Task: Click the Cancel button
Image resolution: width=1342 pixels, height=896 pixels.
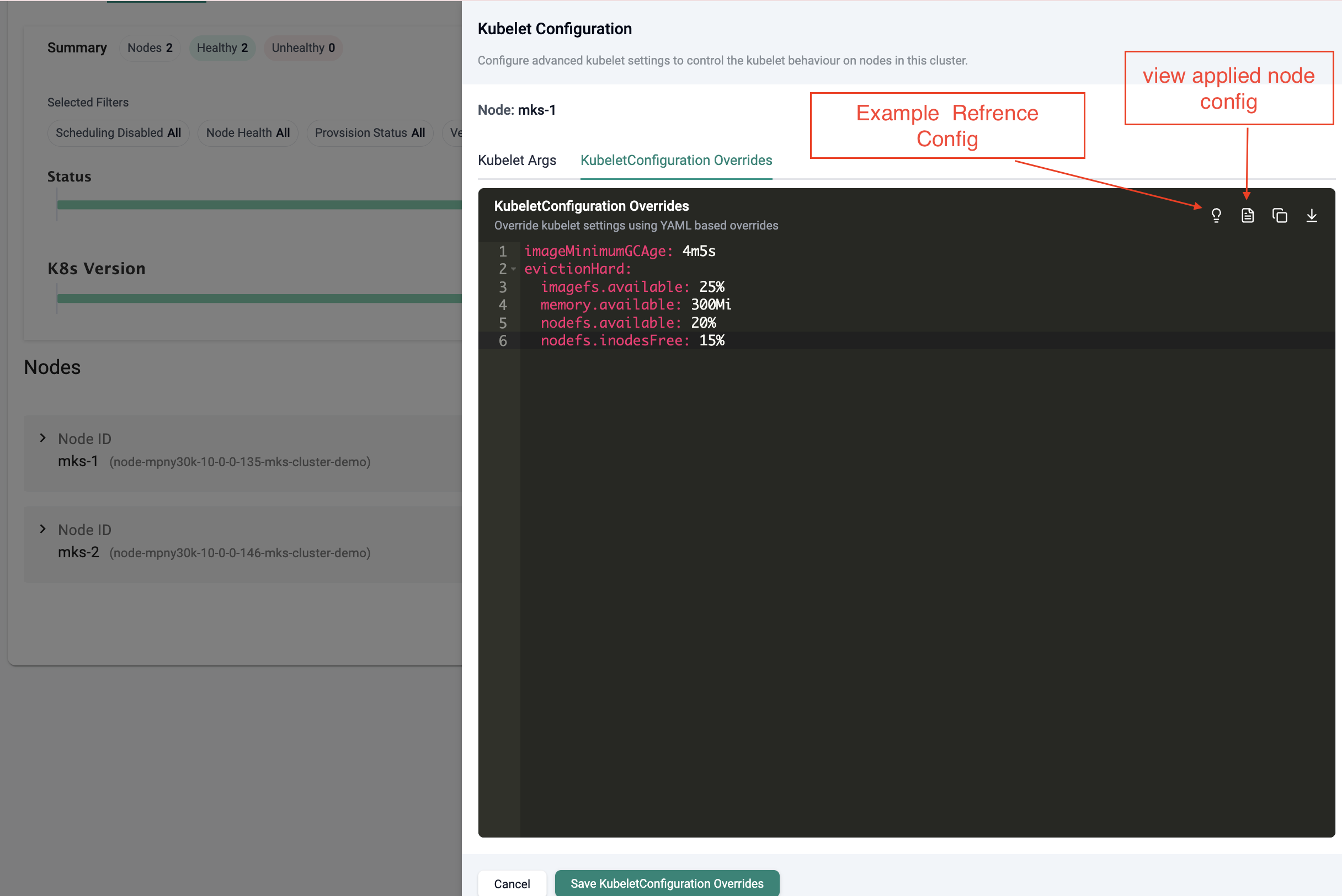Action: pos(512,883)
